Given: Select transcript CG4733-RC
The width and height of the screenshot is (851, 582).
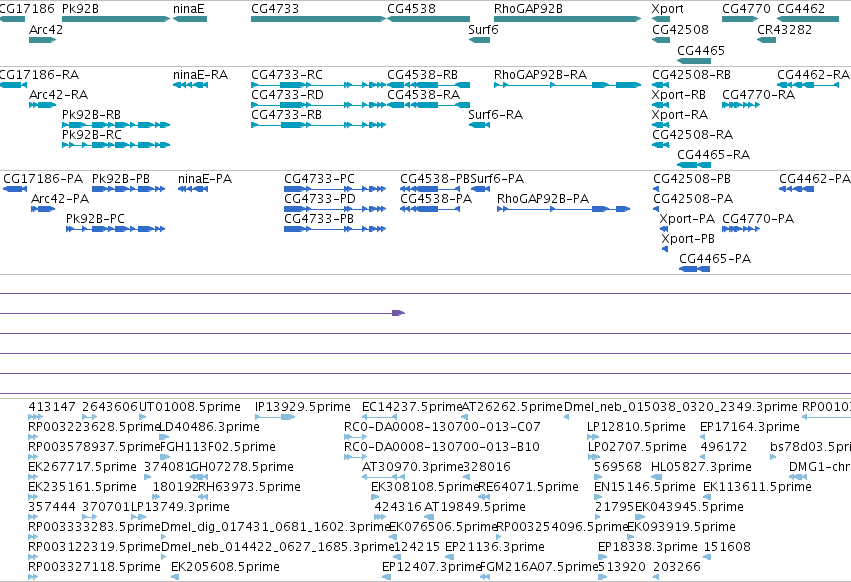Looking at the screenshot, I should coord(318,85).
